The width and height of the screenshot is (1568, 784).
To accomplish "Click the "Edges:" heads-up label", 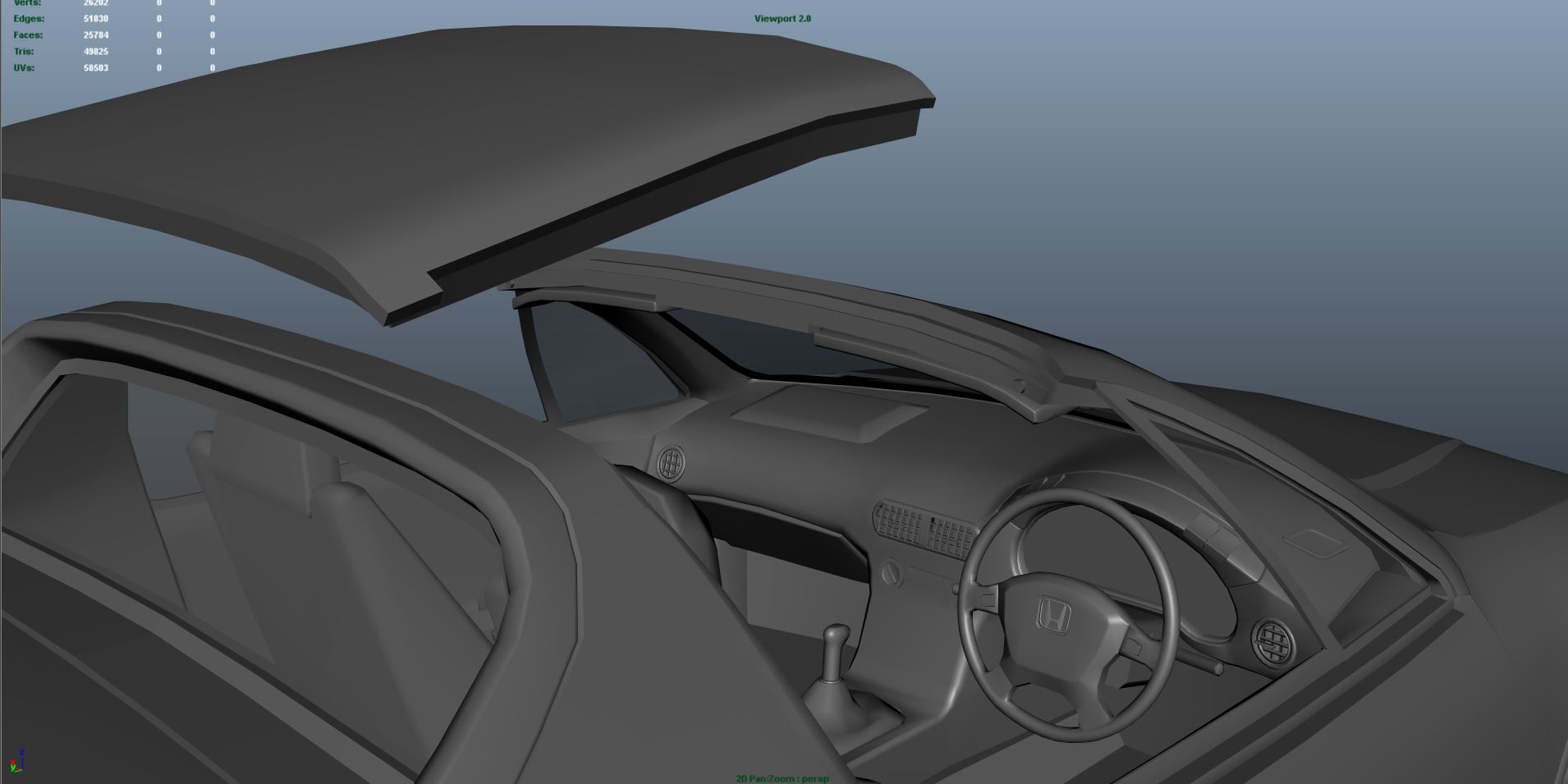I will [x=29, y=19].
